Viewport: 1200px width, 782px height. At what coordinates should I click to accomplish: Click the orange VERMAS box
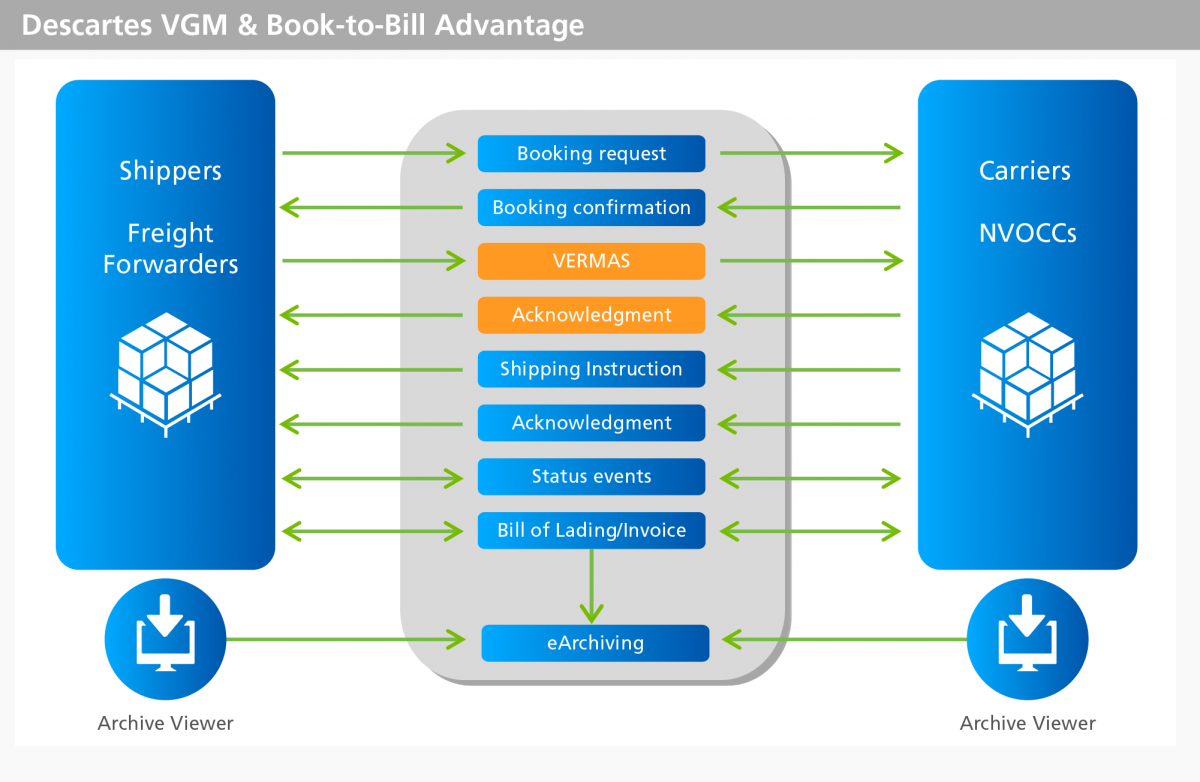tap(591, 262)
